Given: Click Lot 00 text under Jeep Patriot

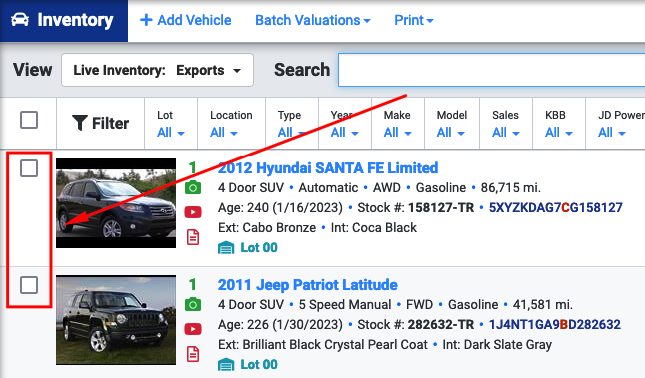Looking at the screenshot, I should click(259, 364).
